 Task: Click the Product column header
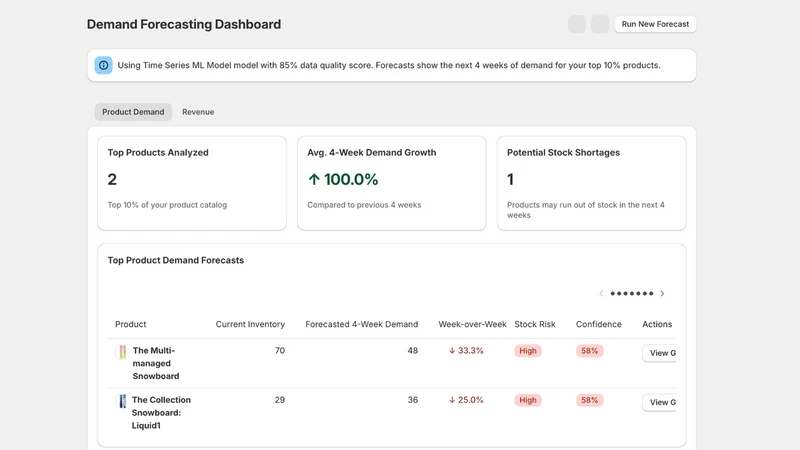tap(131, 324)
